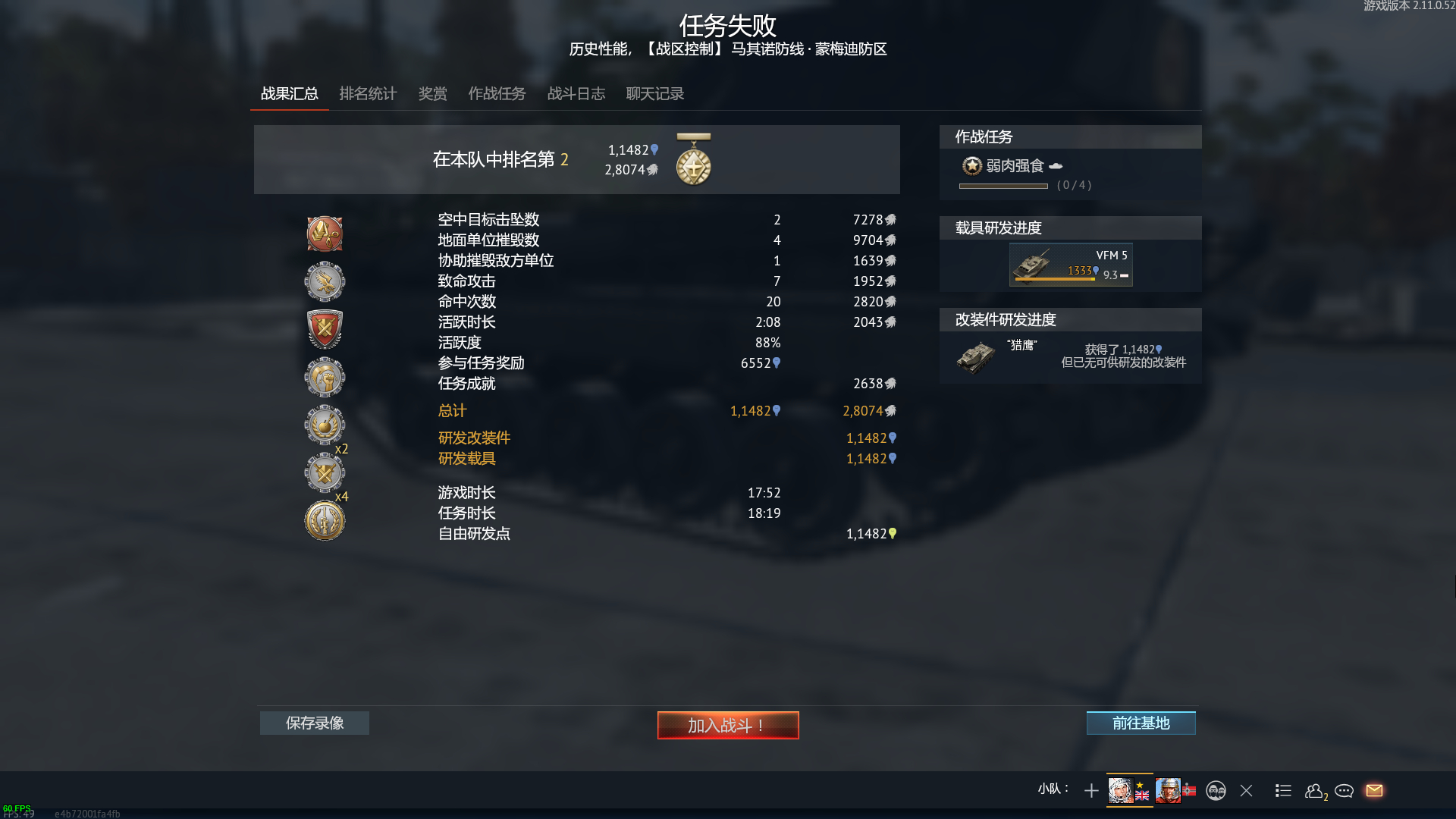Open the glowing mail envelope icon
The height and width of the screenshot is (819, 1456).
(1374, 790)
